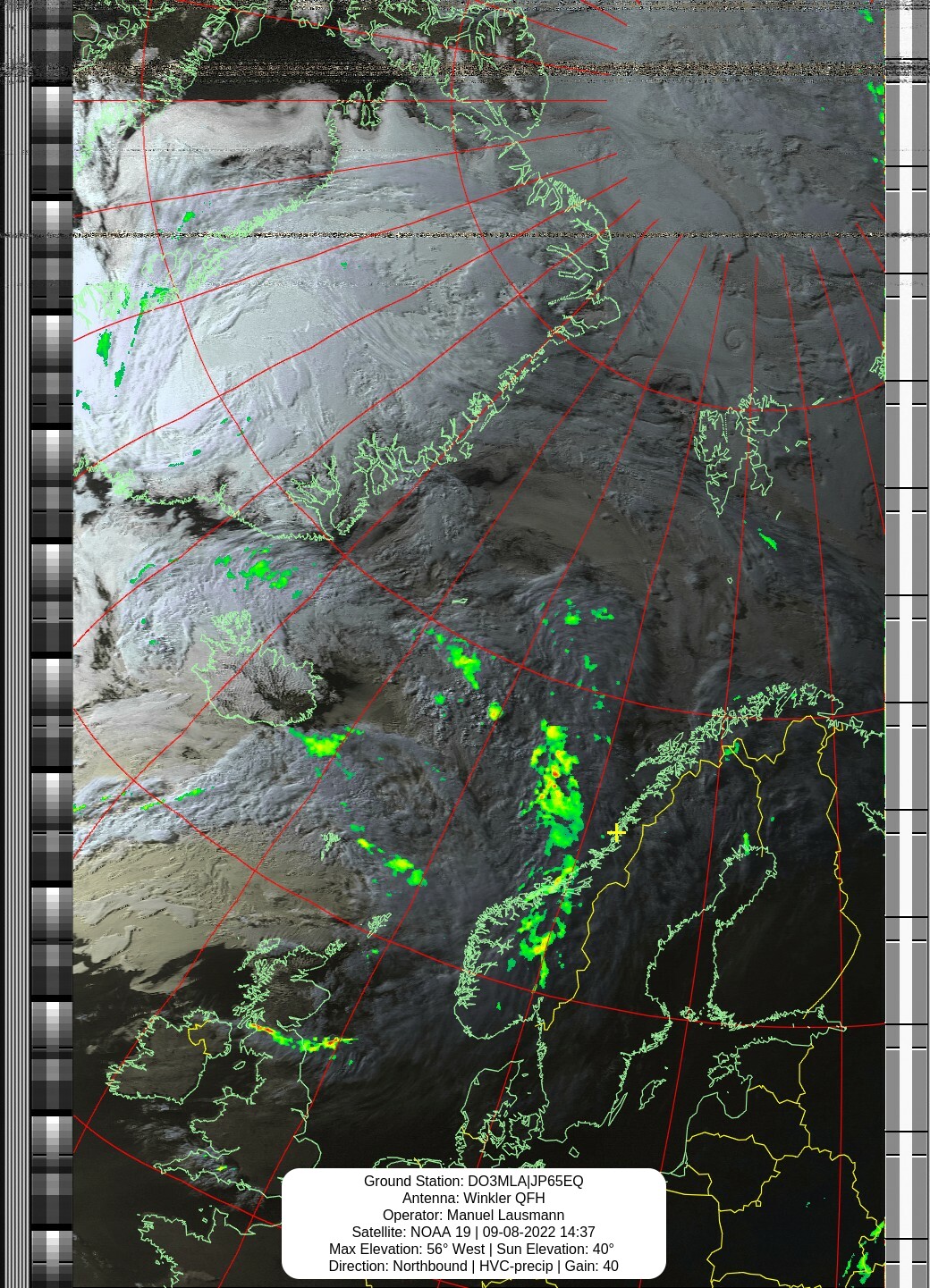This screenshot has height=1288, width=930.
Task: Click the 'Operator: Manuel Lausmann' text line
Action: click(473, 1215)
